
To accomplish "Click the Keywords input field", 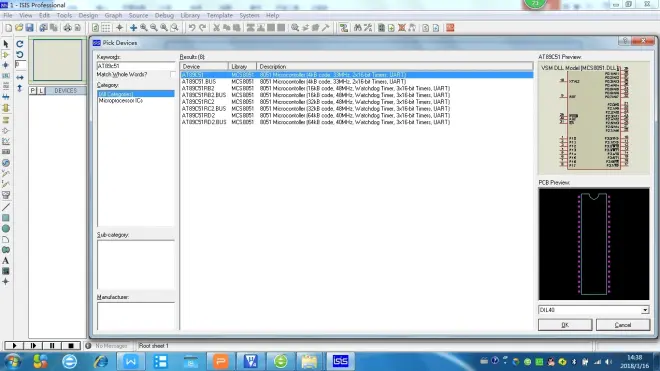I will pyautogui.click(x=136, y=66).
